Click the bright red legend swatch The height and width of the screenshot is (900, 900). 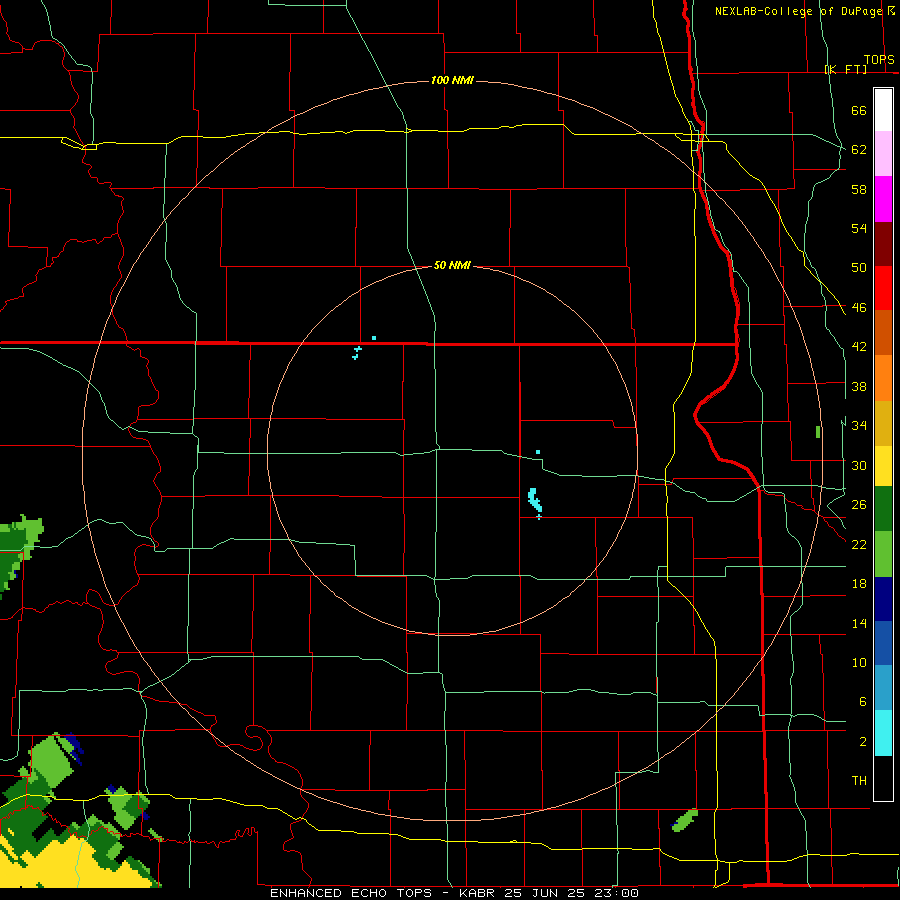pyautogui.click(x=883, y=288)
